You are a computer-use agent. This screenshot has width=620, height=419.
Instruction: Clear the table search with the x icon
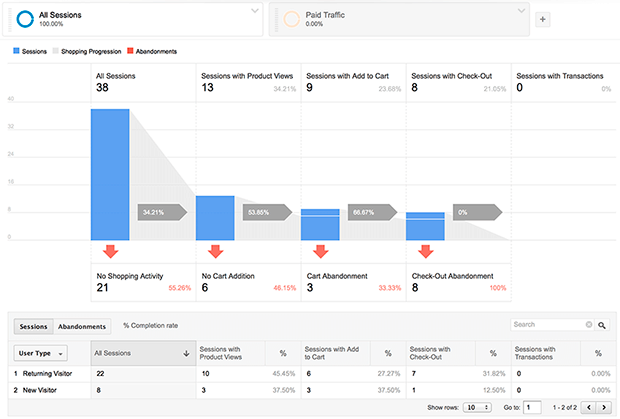[x=589, y=325]
